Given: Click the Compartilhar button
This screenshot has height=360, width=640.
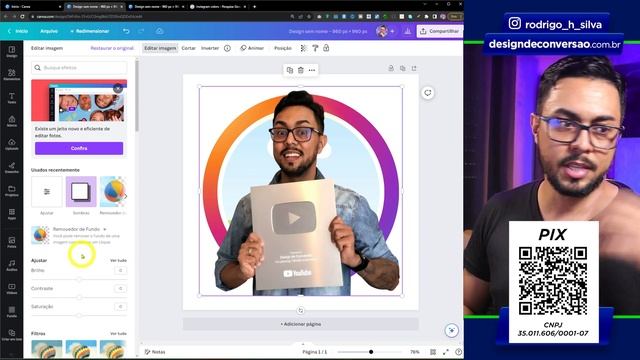Looking at the screenshot, I should 440,31.
